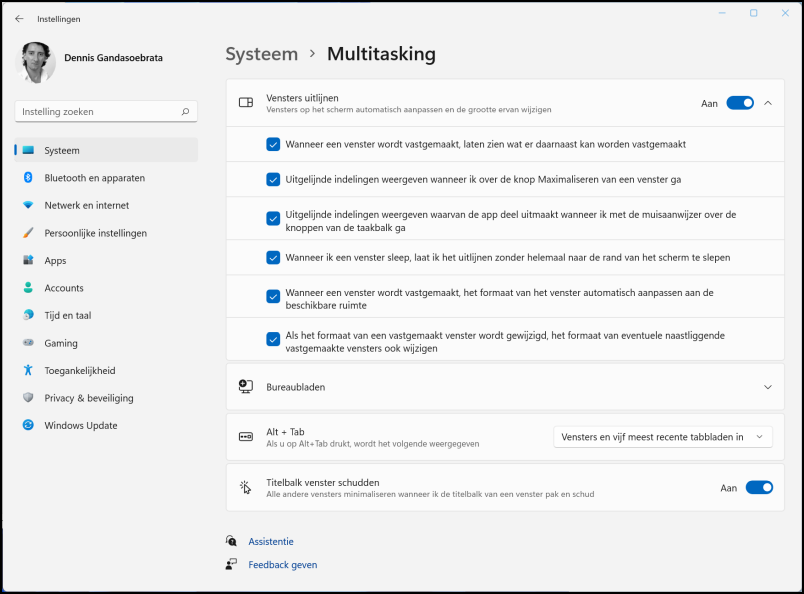Image resolution: width=804 pixels, height=594 pixels.
Task: Click the Netwerk en internet wifi icon
Action: [28, 205]
